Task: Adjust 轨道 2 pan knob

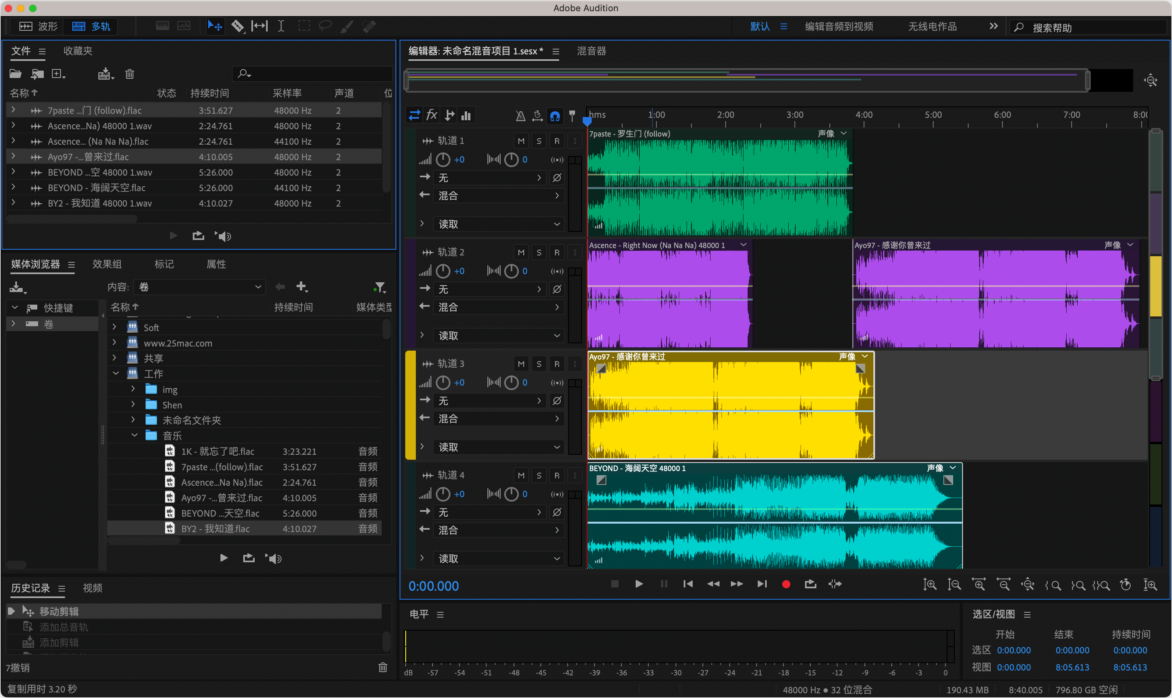Action: (511, 271)
